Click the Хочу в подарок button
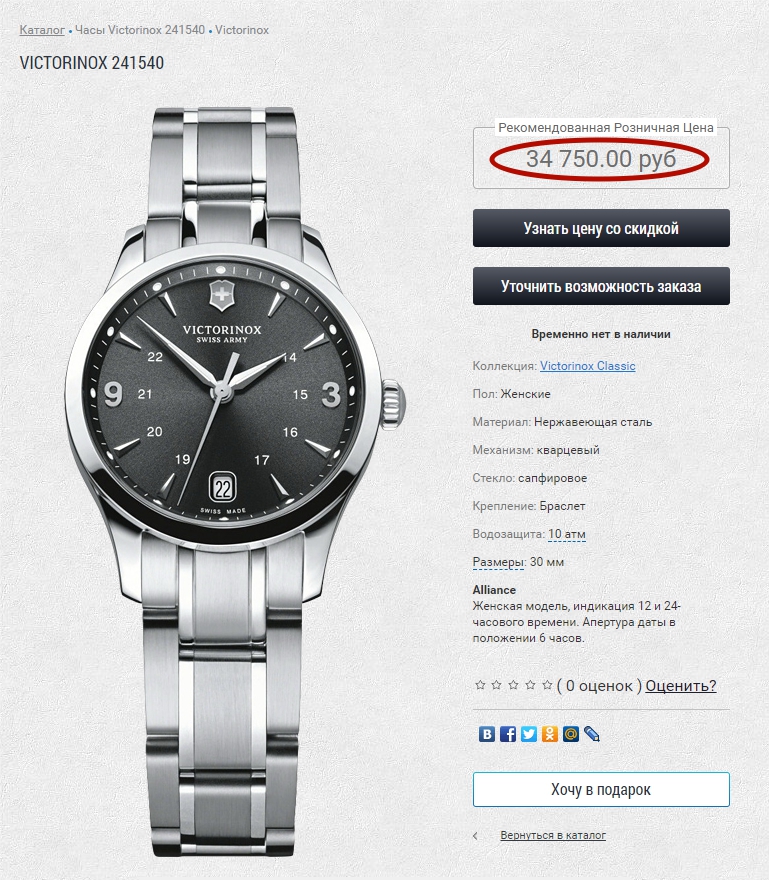 tap(601, 790)
